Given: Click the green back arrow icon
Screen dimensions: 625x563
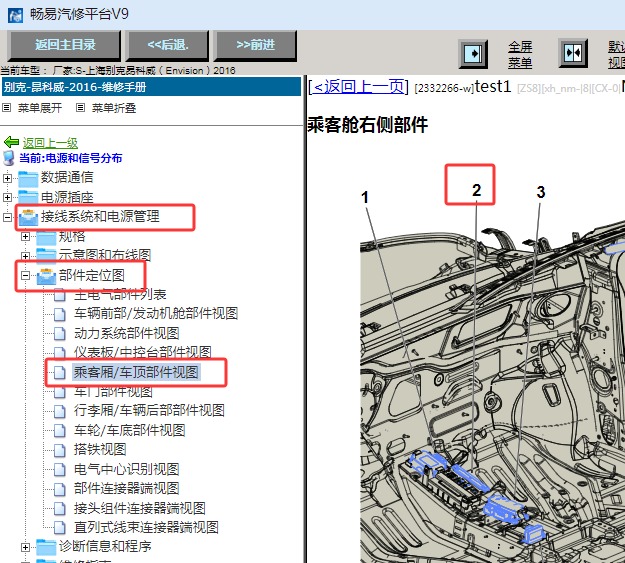Looking at the screenshot, I should click(x=11, y=142).
